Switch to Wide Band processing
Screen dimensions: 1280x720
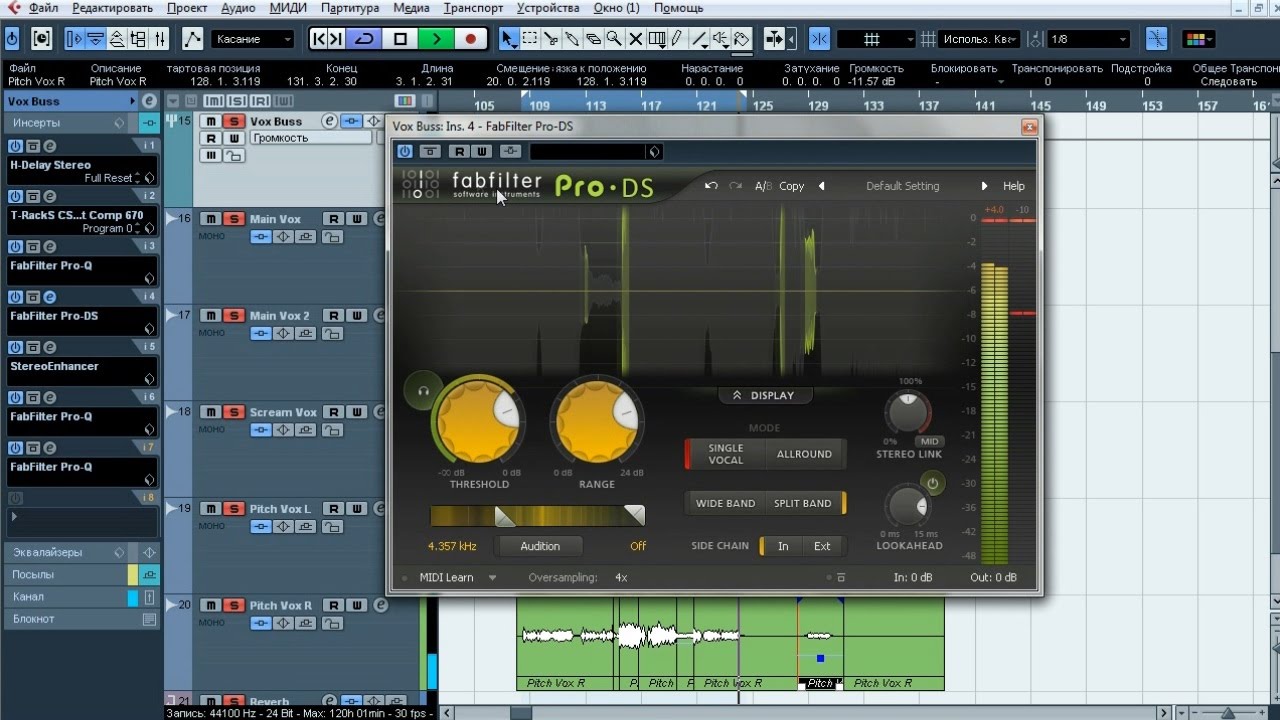coord(726,503)
